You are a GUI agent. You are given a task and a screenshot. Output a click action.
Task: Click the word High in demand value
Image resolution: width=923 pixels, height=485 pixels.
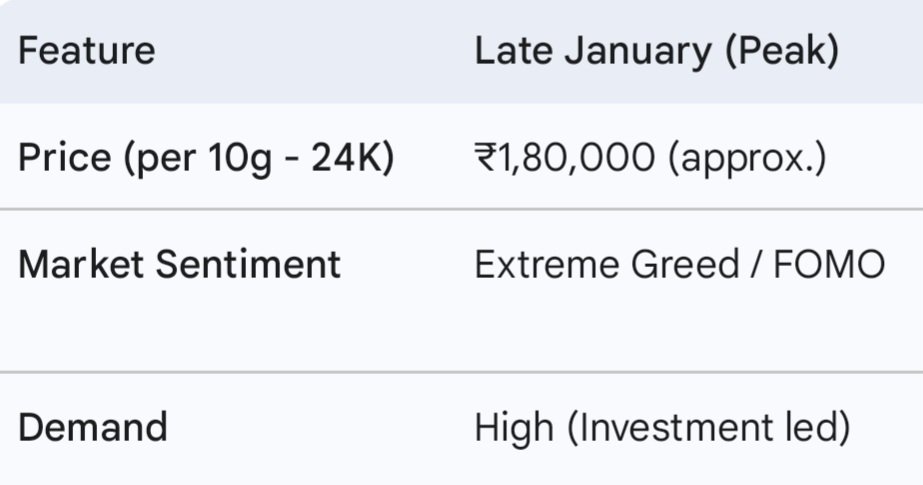tap(513, 428)
